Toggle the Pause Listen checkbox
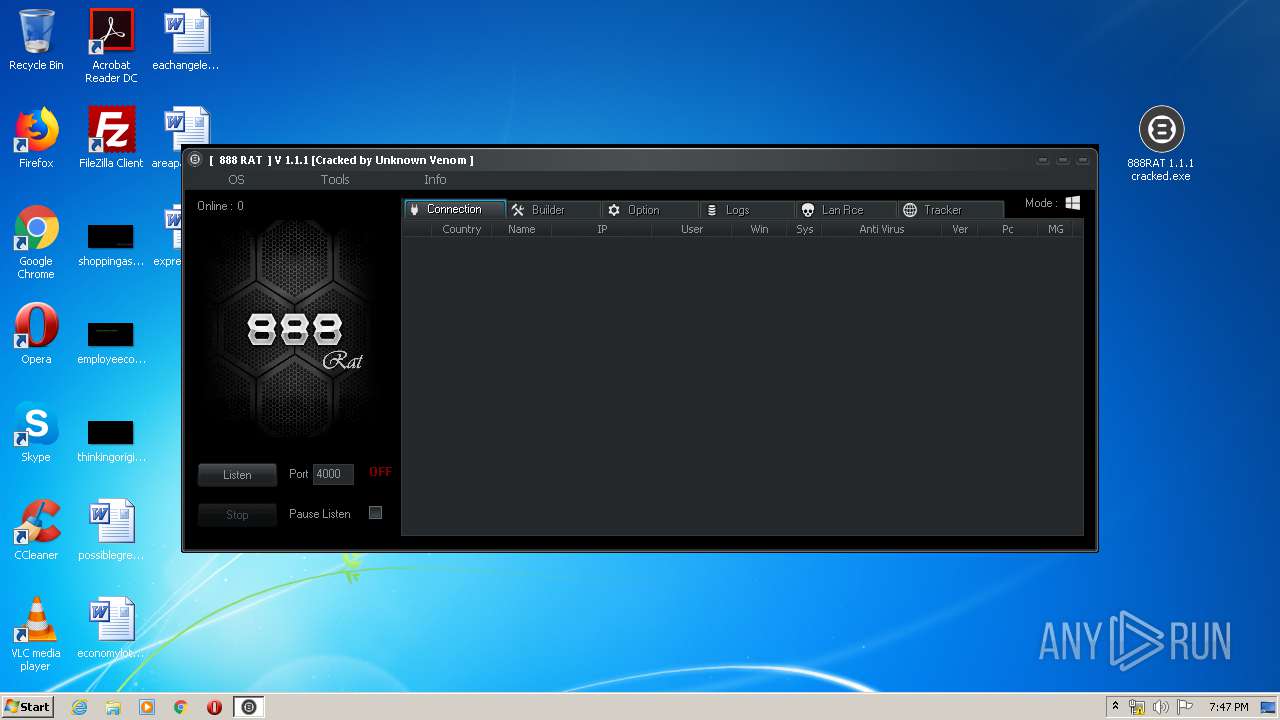Screen dimensions: 1280x720 click(376, 513)
